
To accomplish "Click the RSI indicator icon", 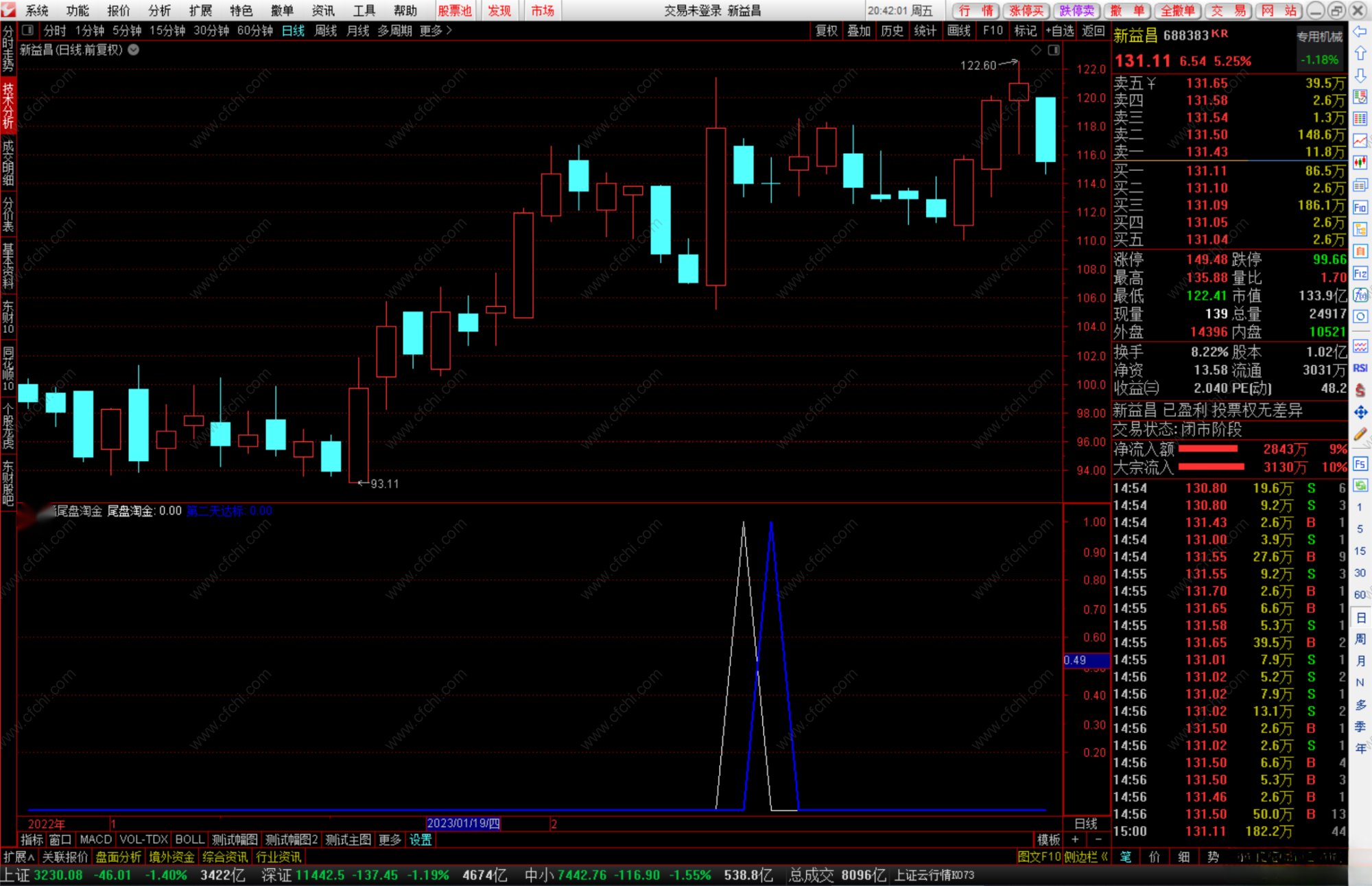I will coord(1360,369).
